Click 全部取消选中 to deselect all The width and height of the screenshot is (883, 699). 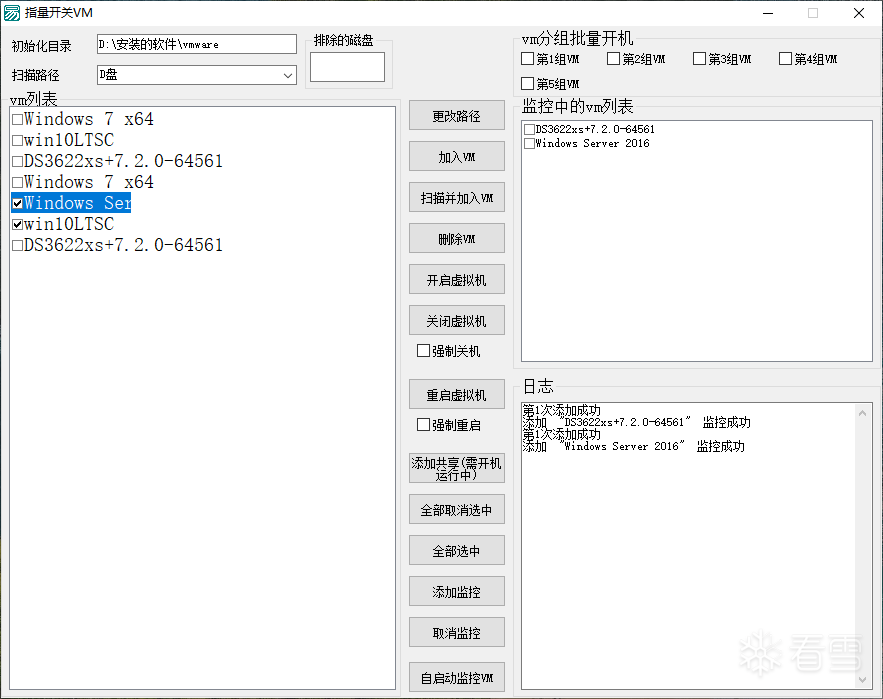456,510
